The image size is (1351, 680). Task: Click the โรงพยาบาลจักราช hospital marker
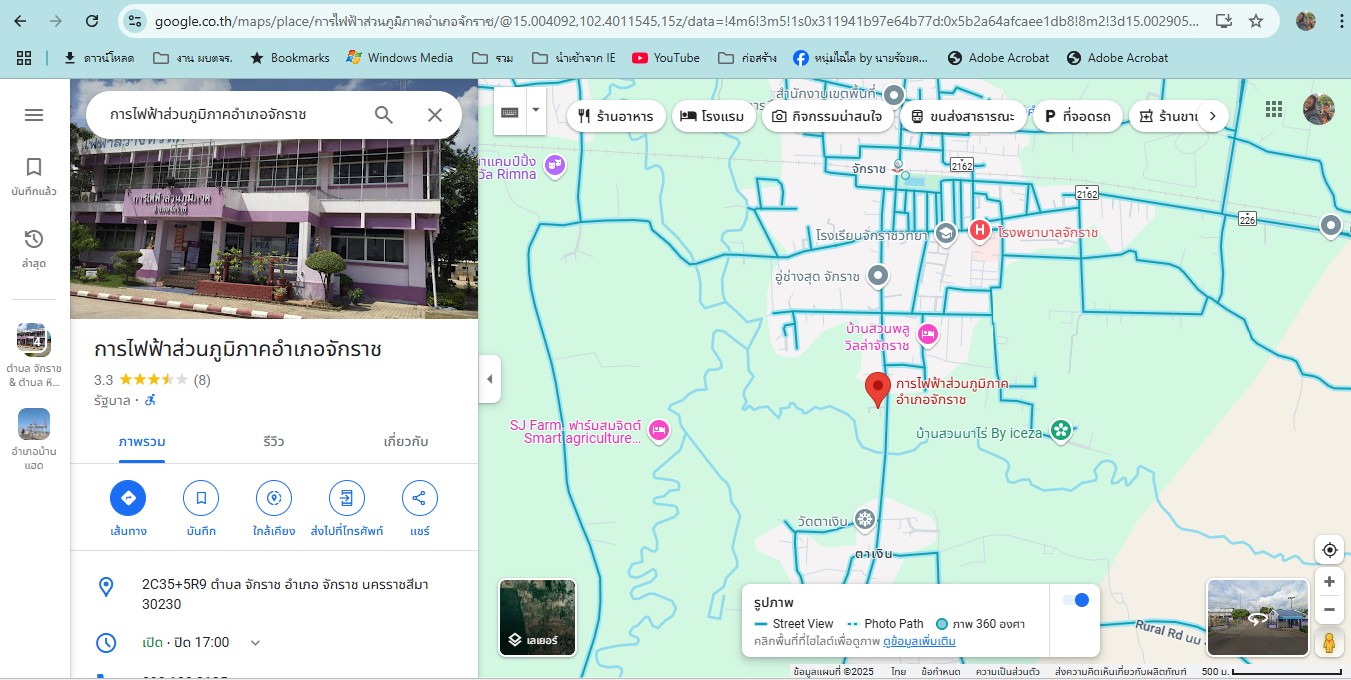pos(980,231)
